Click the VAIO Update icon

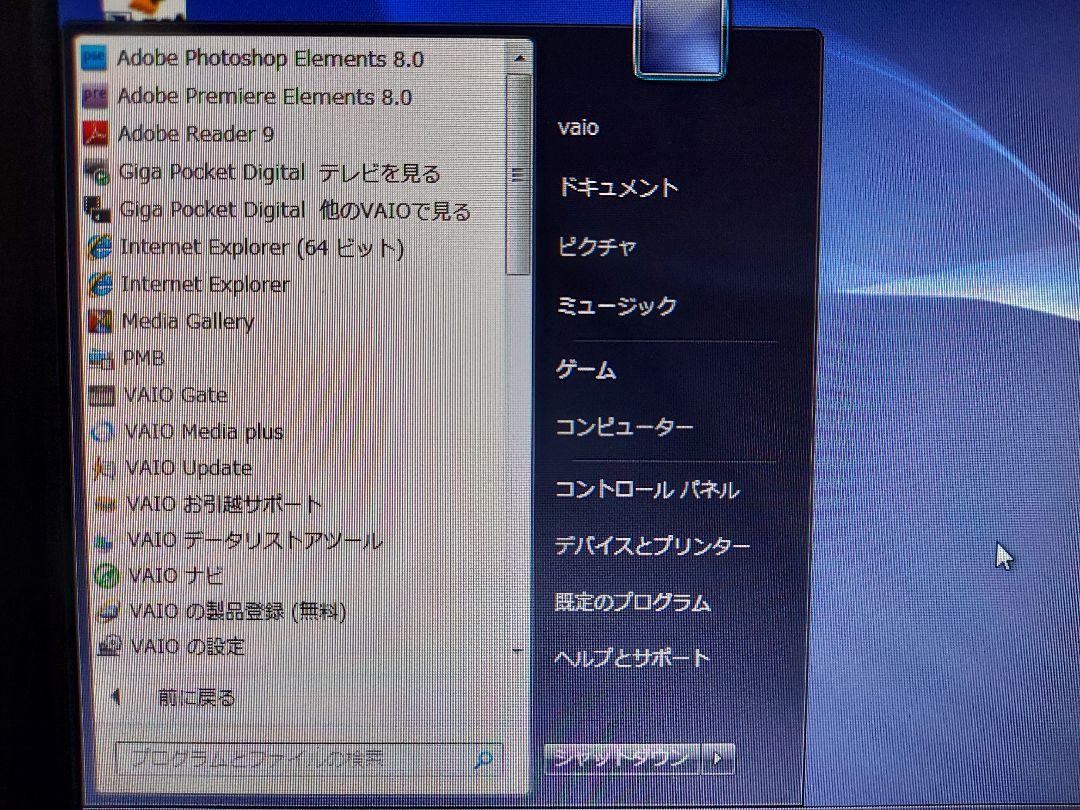click(x=103, y=468)
